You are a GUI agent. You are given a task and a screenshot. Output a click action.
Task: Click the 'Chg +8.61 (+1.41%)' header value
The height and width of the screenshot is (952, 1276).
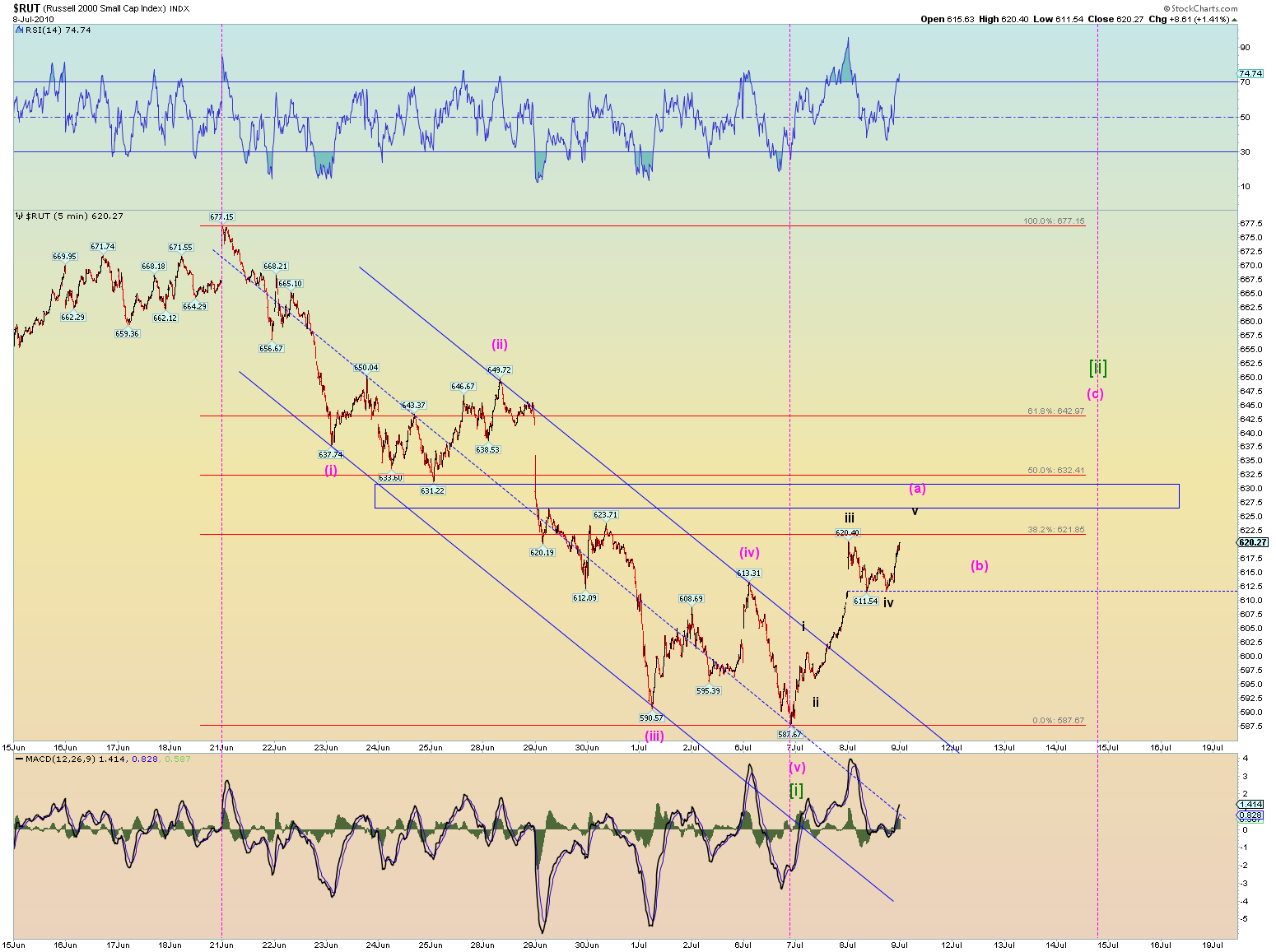point(1189,19)
